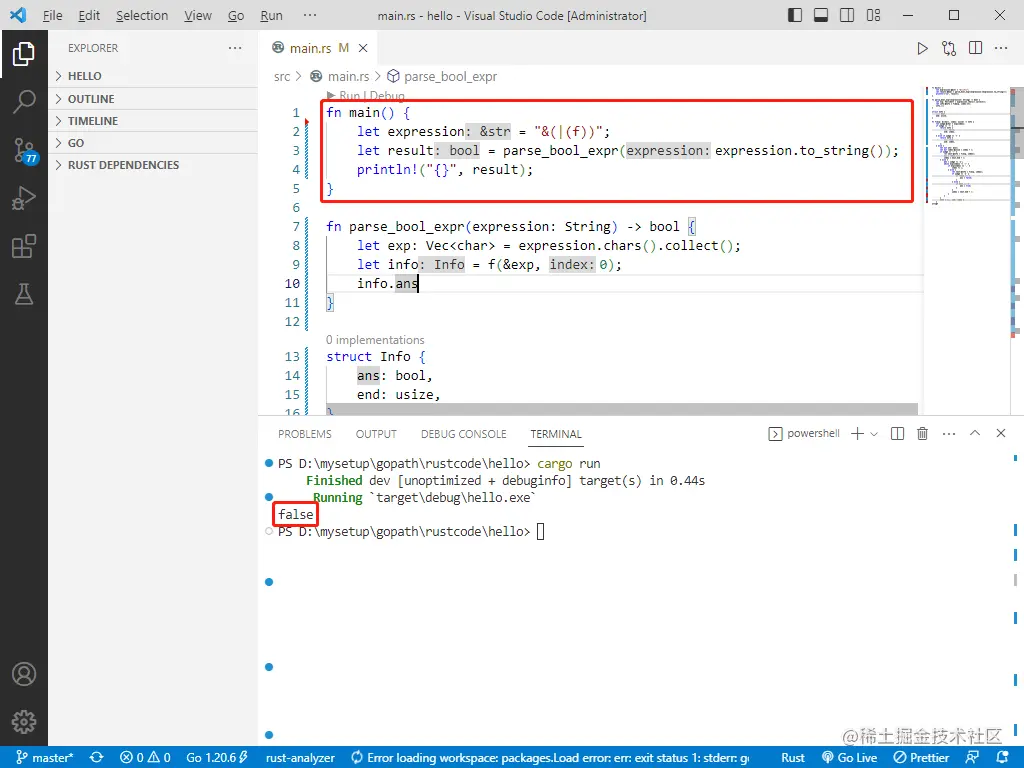Open the Run and Debug view
This screenshot has height=768, width=1024.
tap(24, 198)
